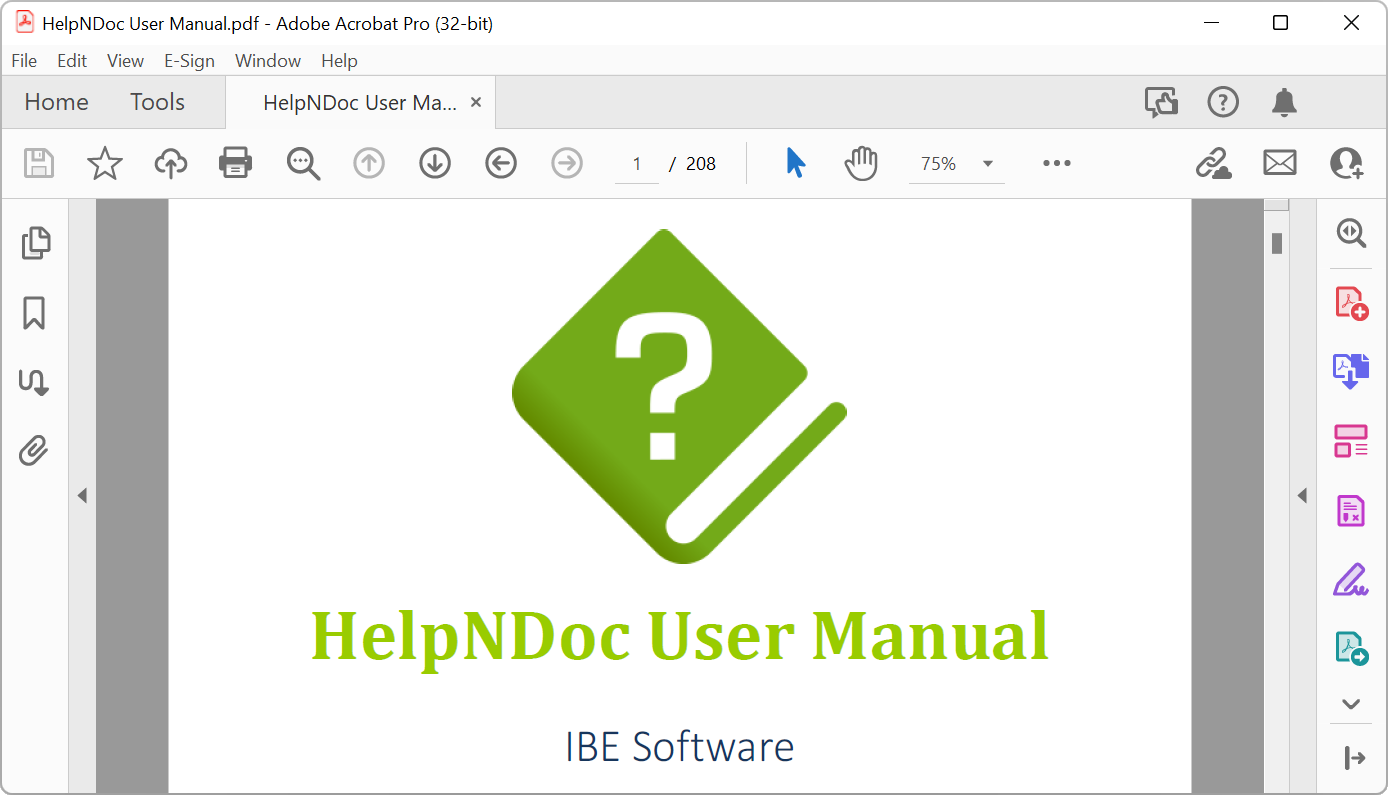The width and height of the screenshot is (1388, 795).
Task: Toggle right pane collapse triangle
Action: (x=1302, y=495)
